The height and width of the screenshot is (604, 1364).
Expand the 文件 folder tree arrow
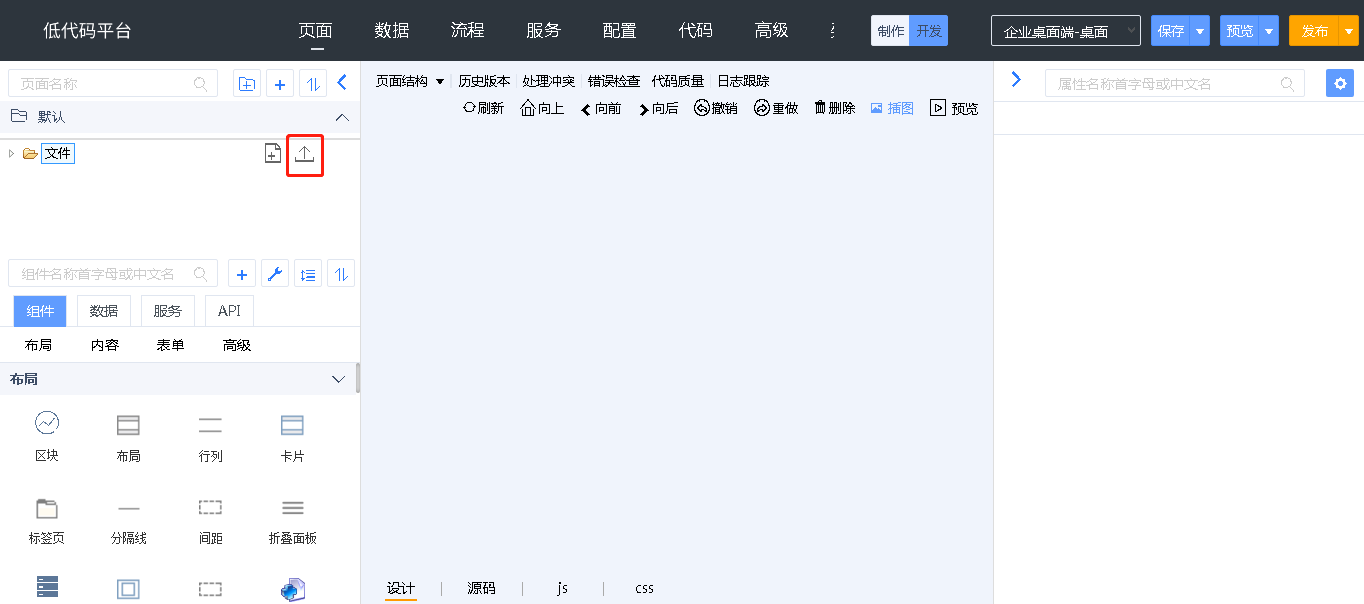pos(11,153)
